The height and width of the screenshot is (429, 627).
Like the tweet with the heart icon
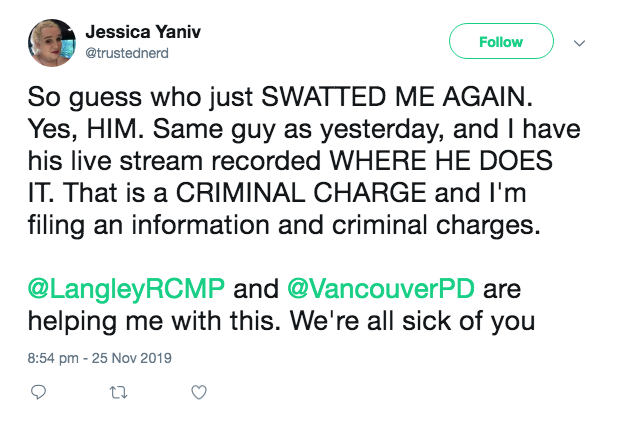pyautogui.click(x=199, y=392)
